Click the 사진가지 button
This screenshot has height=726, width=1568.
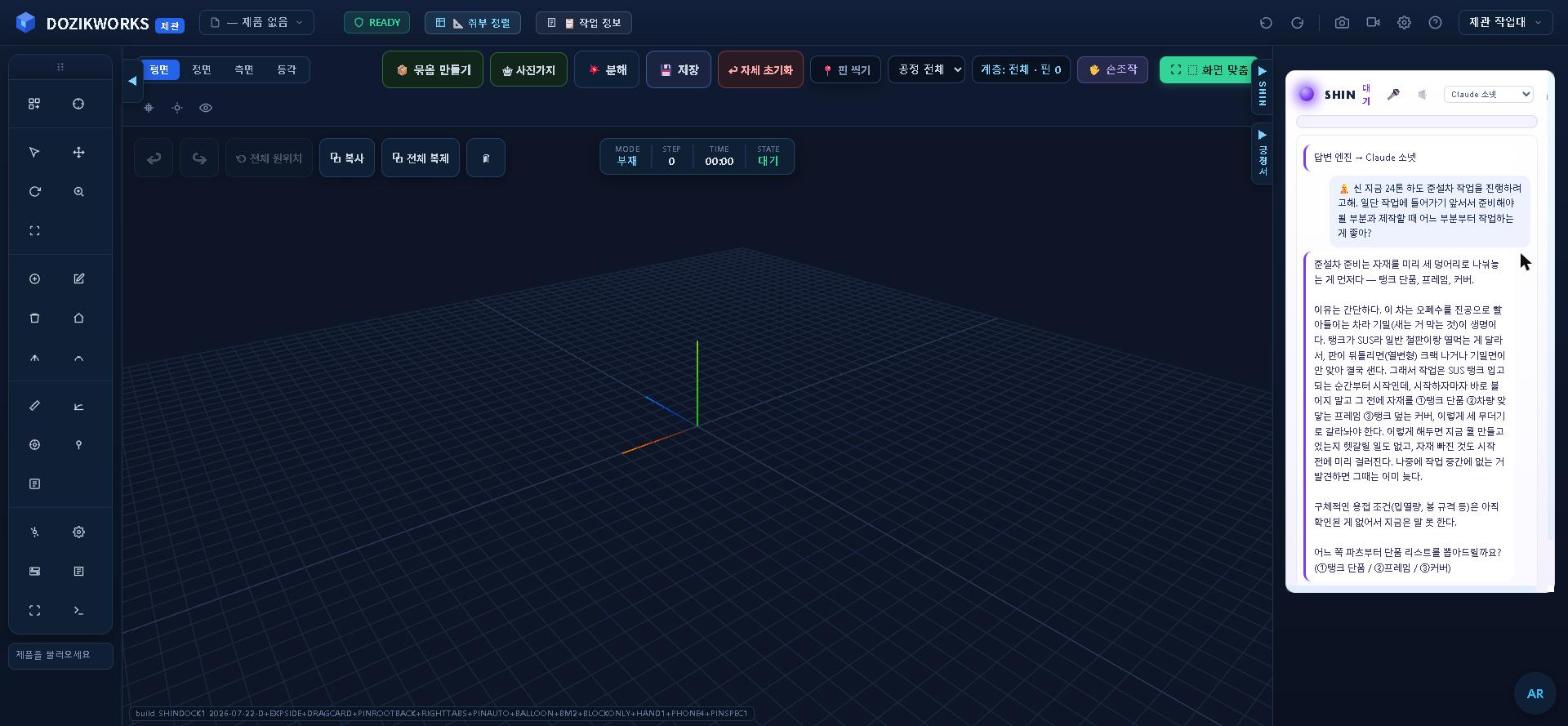[x=529, y=70]
